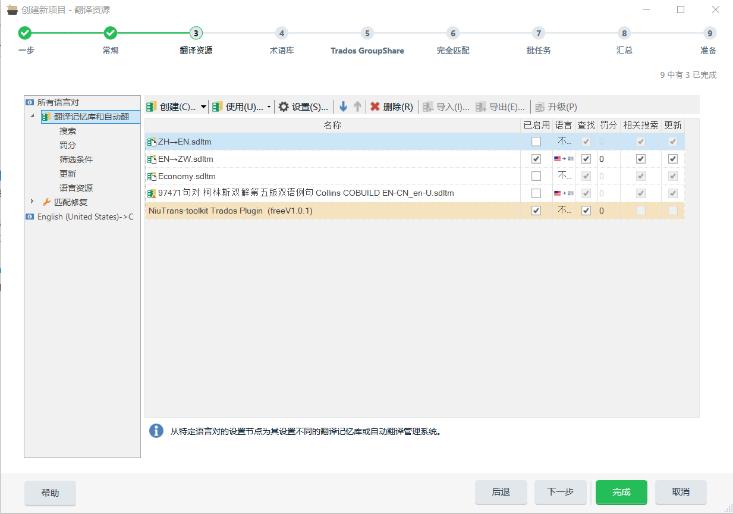Click the 下一步 next button

pos(561,492)
